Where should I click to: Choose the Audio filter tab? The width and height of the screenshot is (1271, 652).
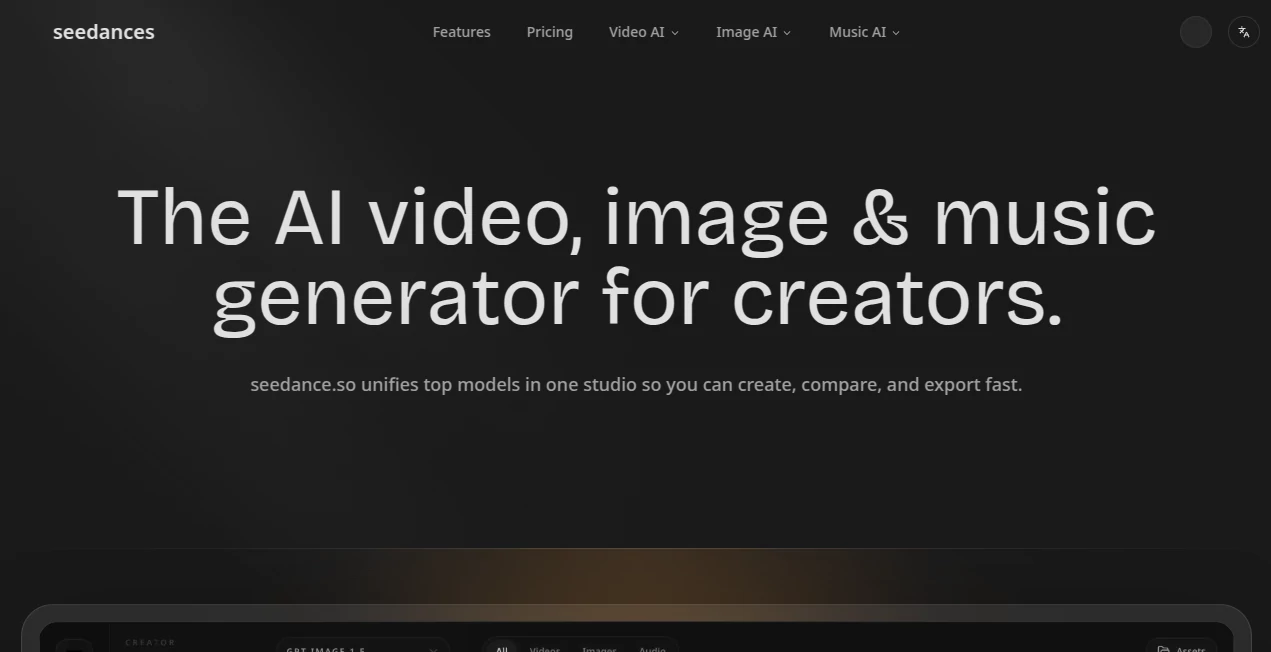point(652,650)
